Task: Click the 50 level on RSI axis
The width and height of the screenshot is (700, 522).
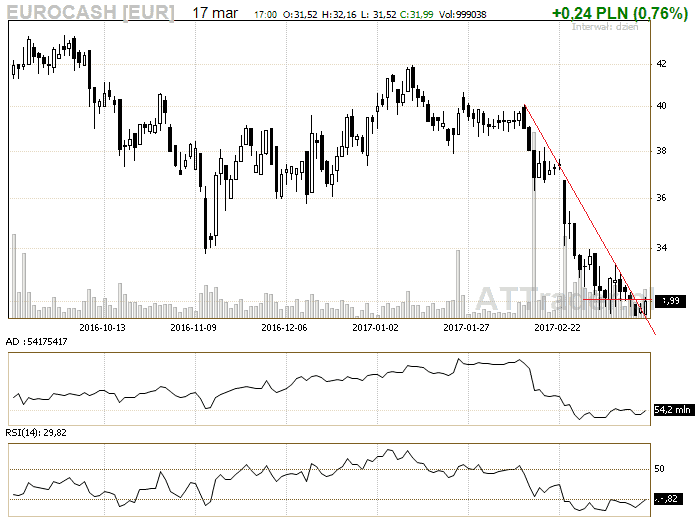Action: (x=660, y=468)
